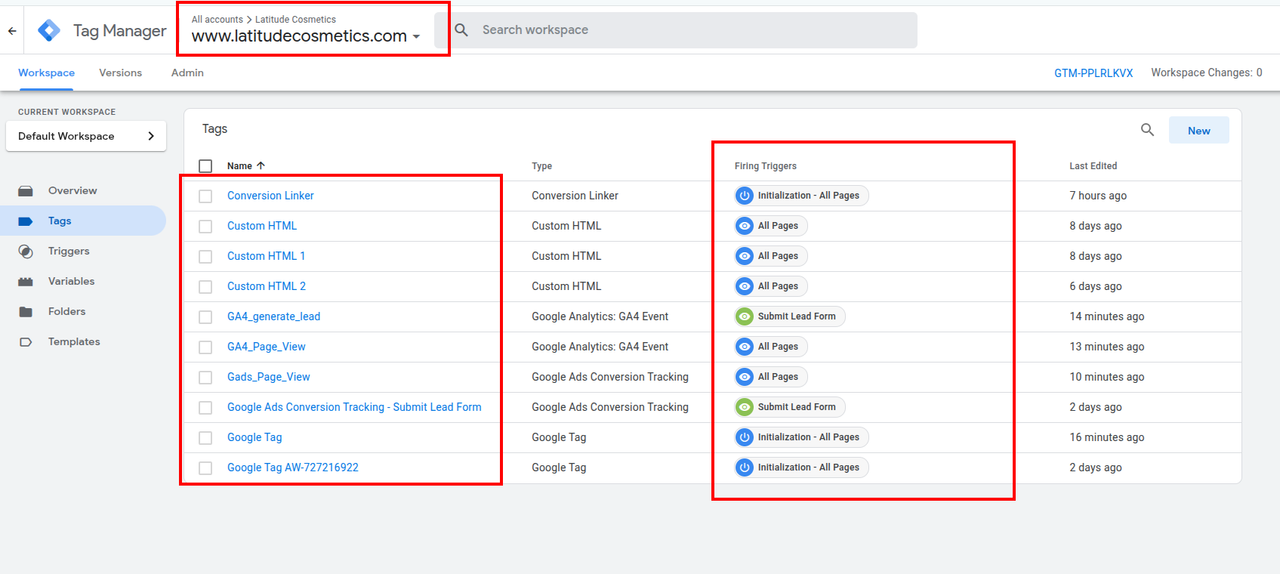Open the GTM-PPLRLKVX container ID link
The width and height of the screenshot is (1280, 574).
[x=1093, y=73]
